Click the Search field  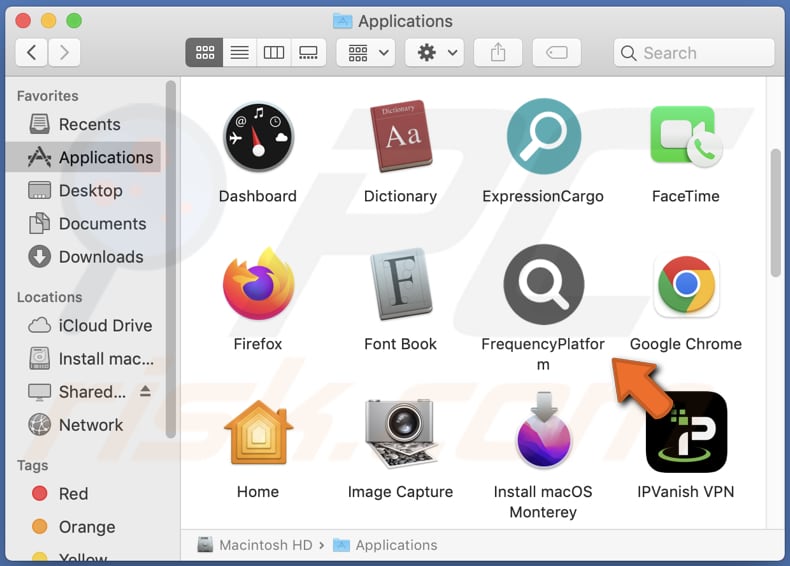tap(694, 52)
